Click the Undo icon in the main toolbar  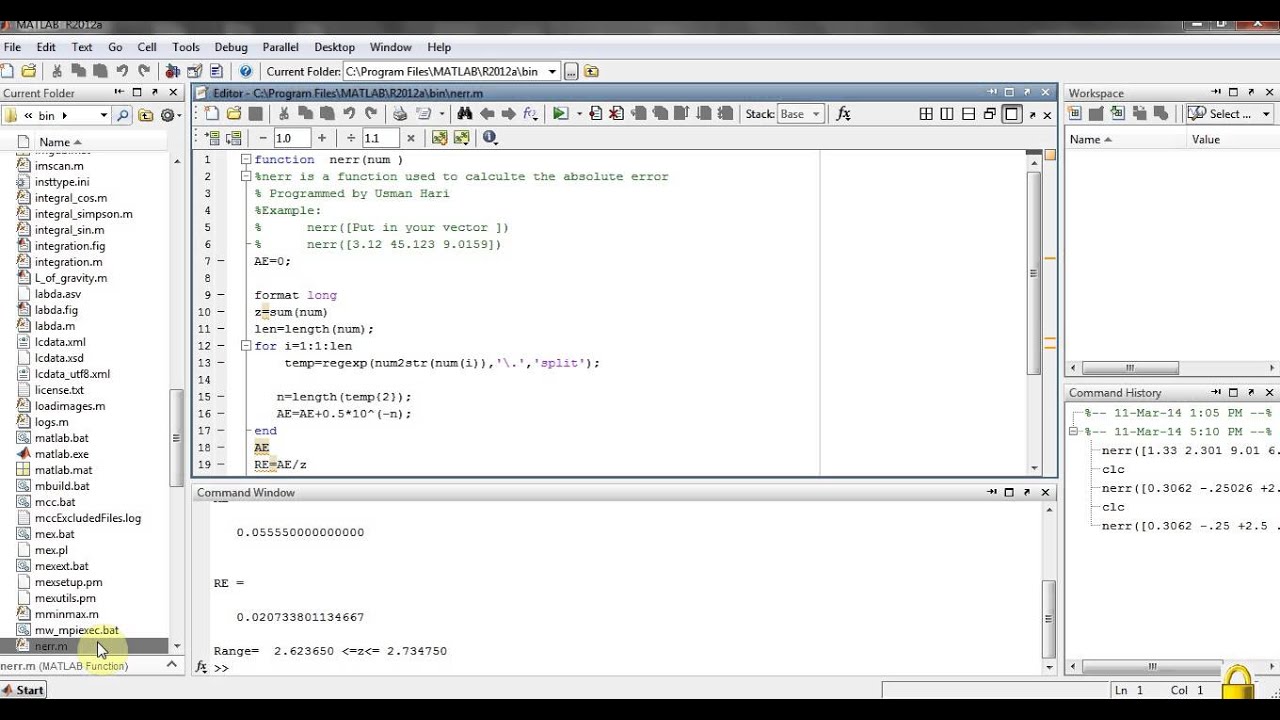pos(122,71)
